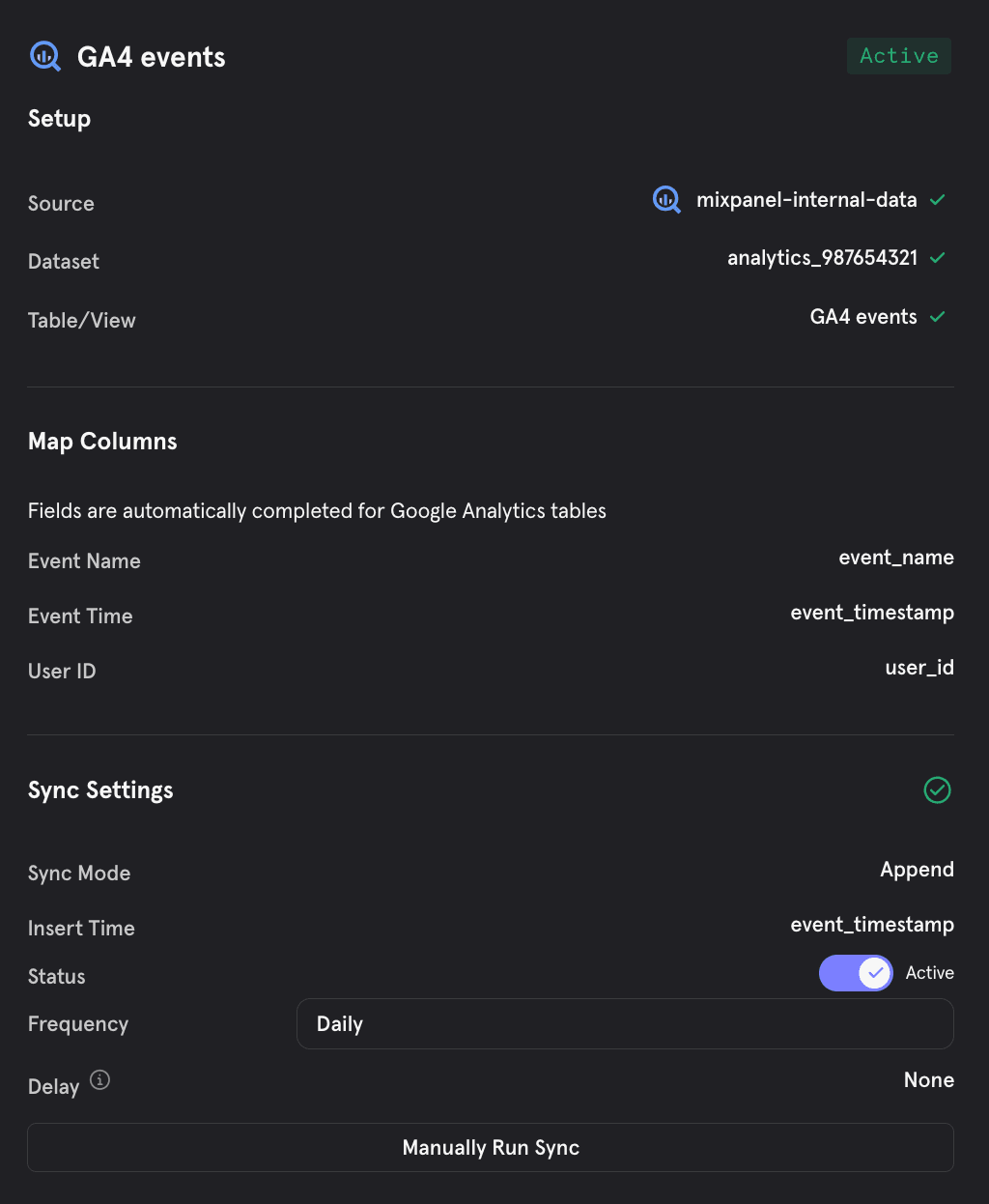Click the Active status badge at top
The width and height of the screenshot is (989, 1204).
click(899, 56)
